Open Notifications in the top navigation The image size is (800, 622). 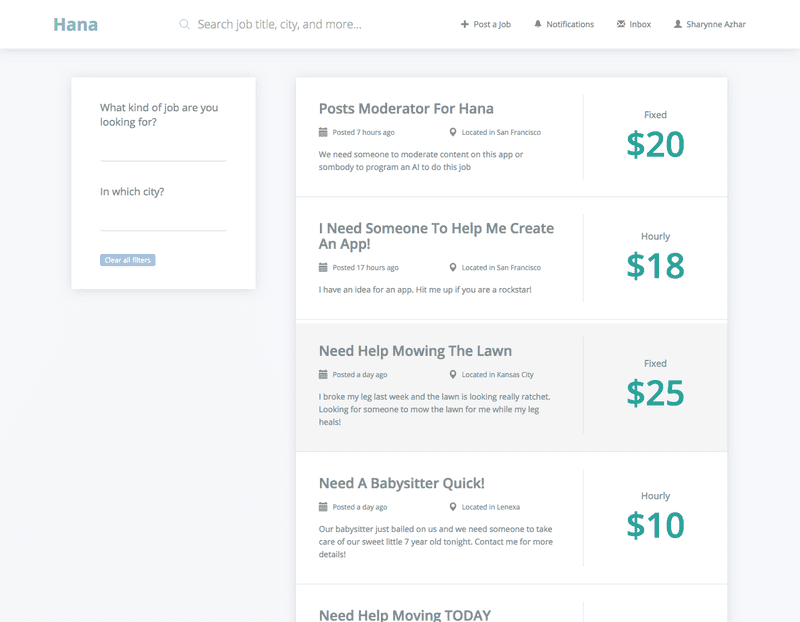click(570, 24)
